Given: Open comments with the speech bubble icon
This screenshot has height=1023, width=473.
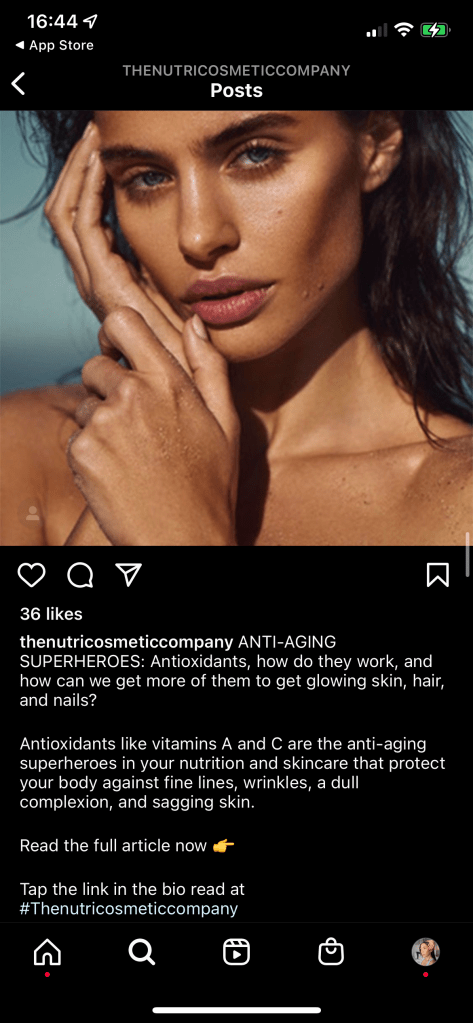Looking at the screenshot, I should click(x=80, y=575).
